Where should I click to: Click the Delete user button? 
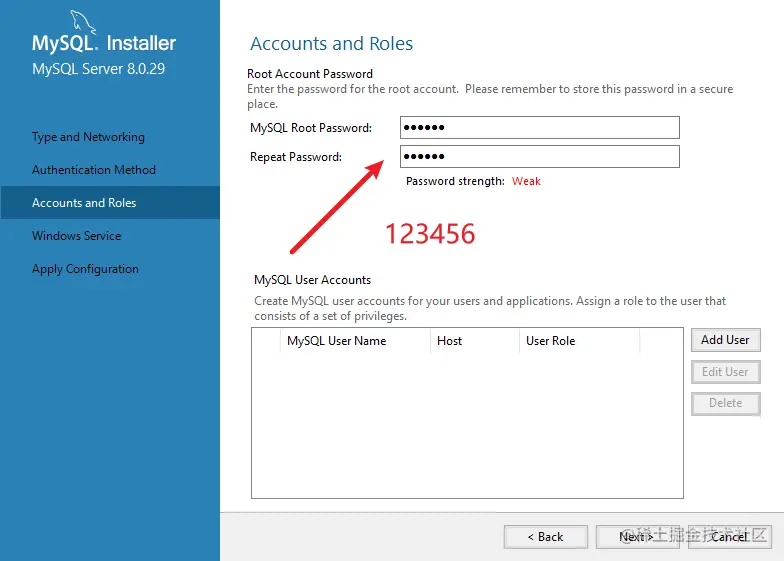click(x=726, y=404)
